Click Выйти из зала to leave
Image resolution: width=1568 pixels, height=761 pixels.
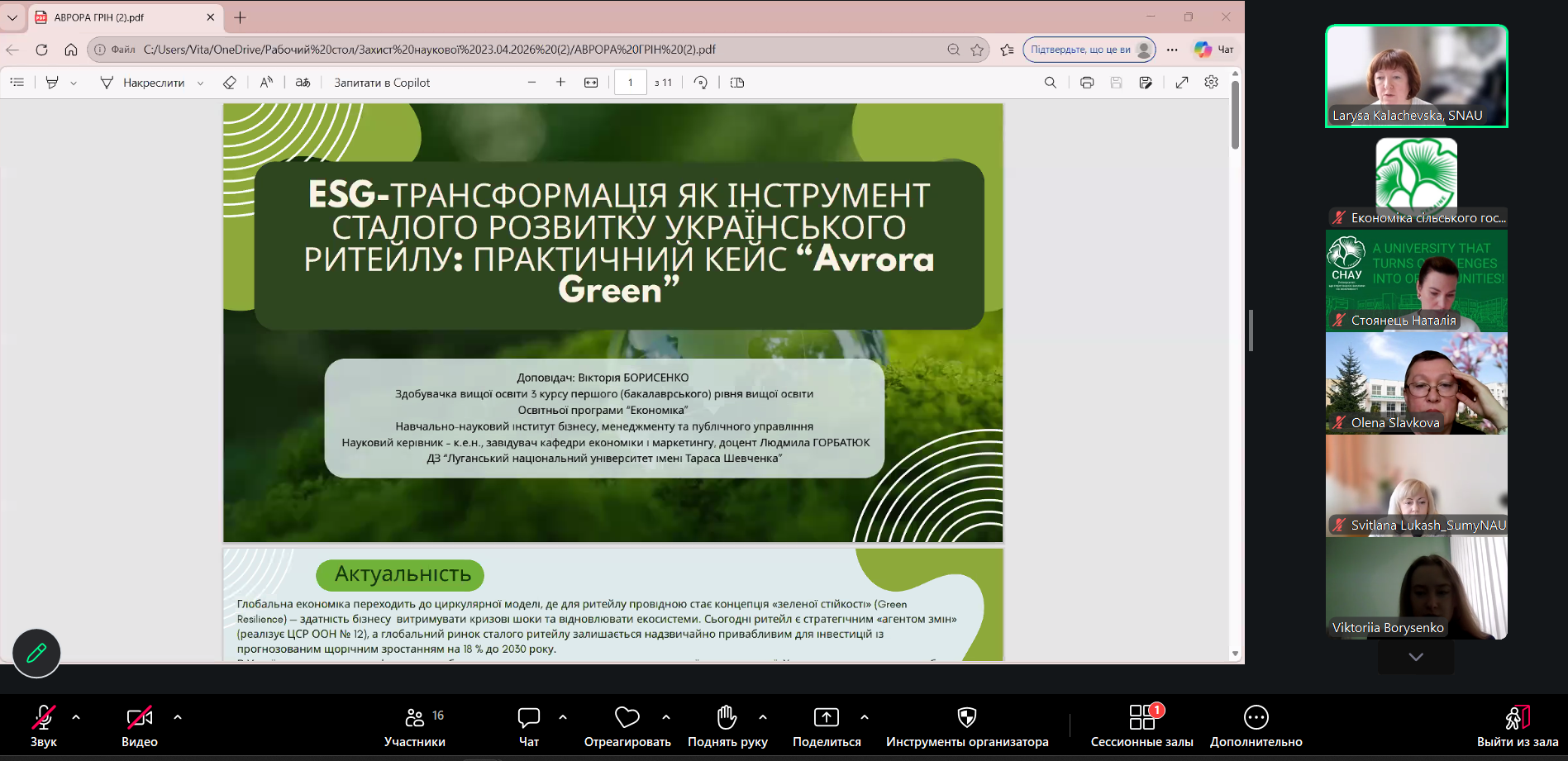click(1518, 725)
